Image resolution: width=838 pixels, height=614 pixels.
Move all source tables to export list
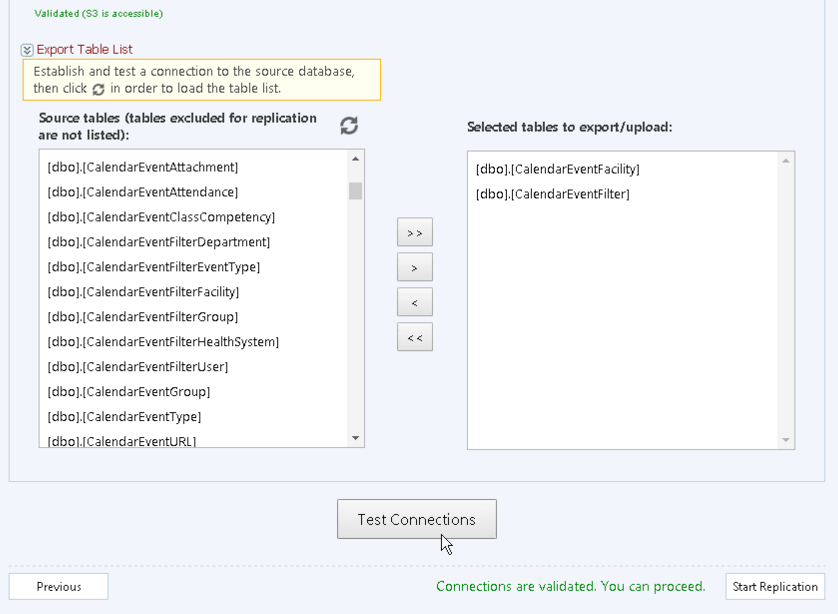(x=414, y=231)
